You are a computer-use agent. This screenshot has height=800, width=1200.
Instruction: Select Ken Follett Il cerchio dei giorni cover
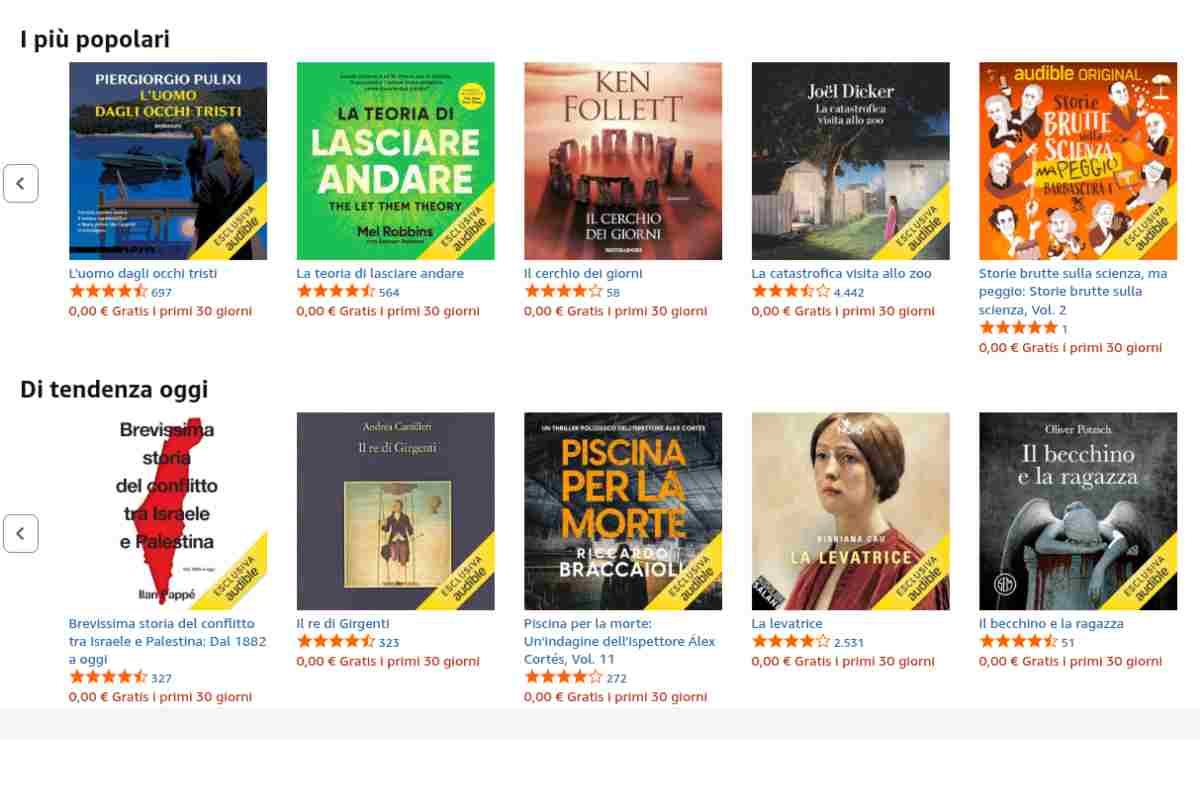[623, 161]
